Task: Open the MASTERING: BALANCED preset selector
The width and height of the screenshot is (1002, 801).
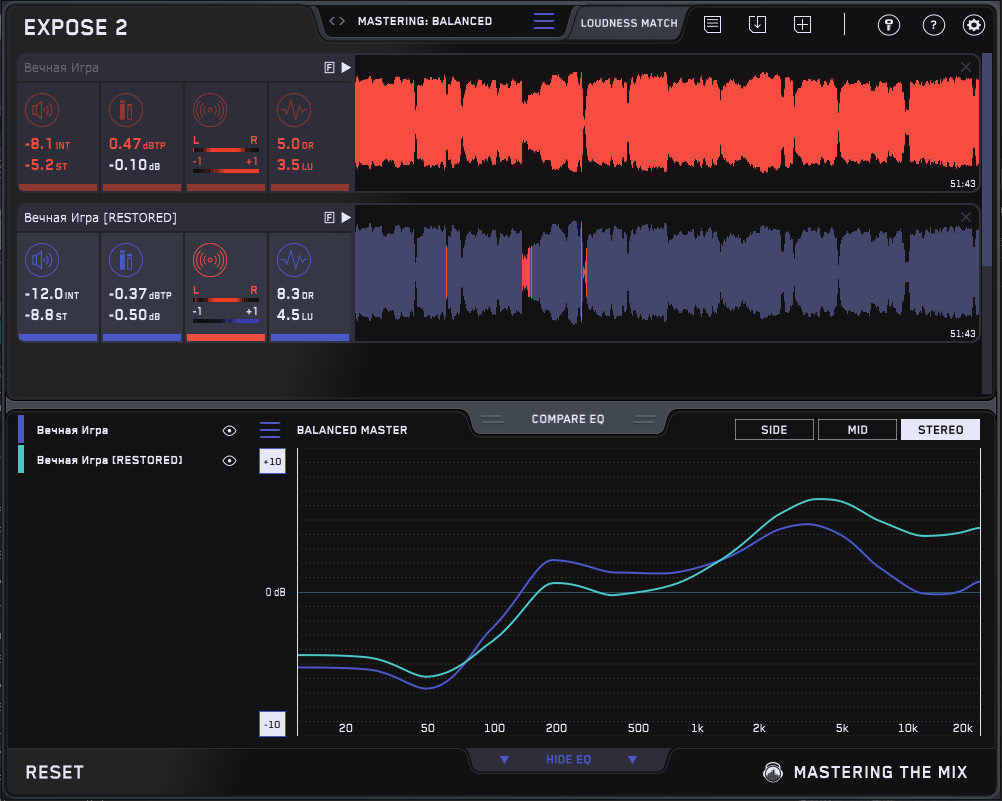Action: click(425, 21)
